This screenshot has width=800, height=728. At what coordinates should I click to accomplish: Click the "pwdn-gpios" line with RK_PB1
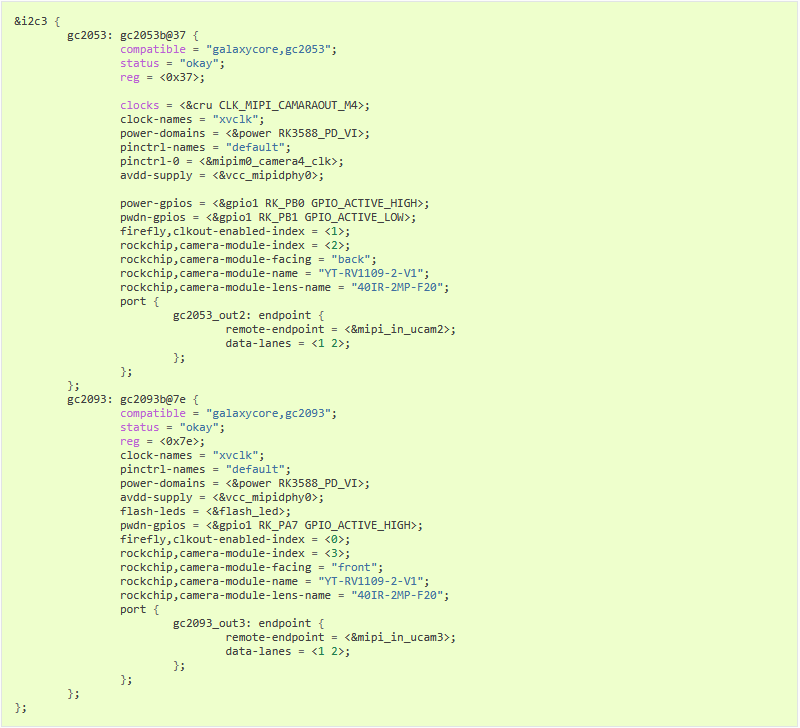[268, 217]
